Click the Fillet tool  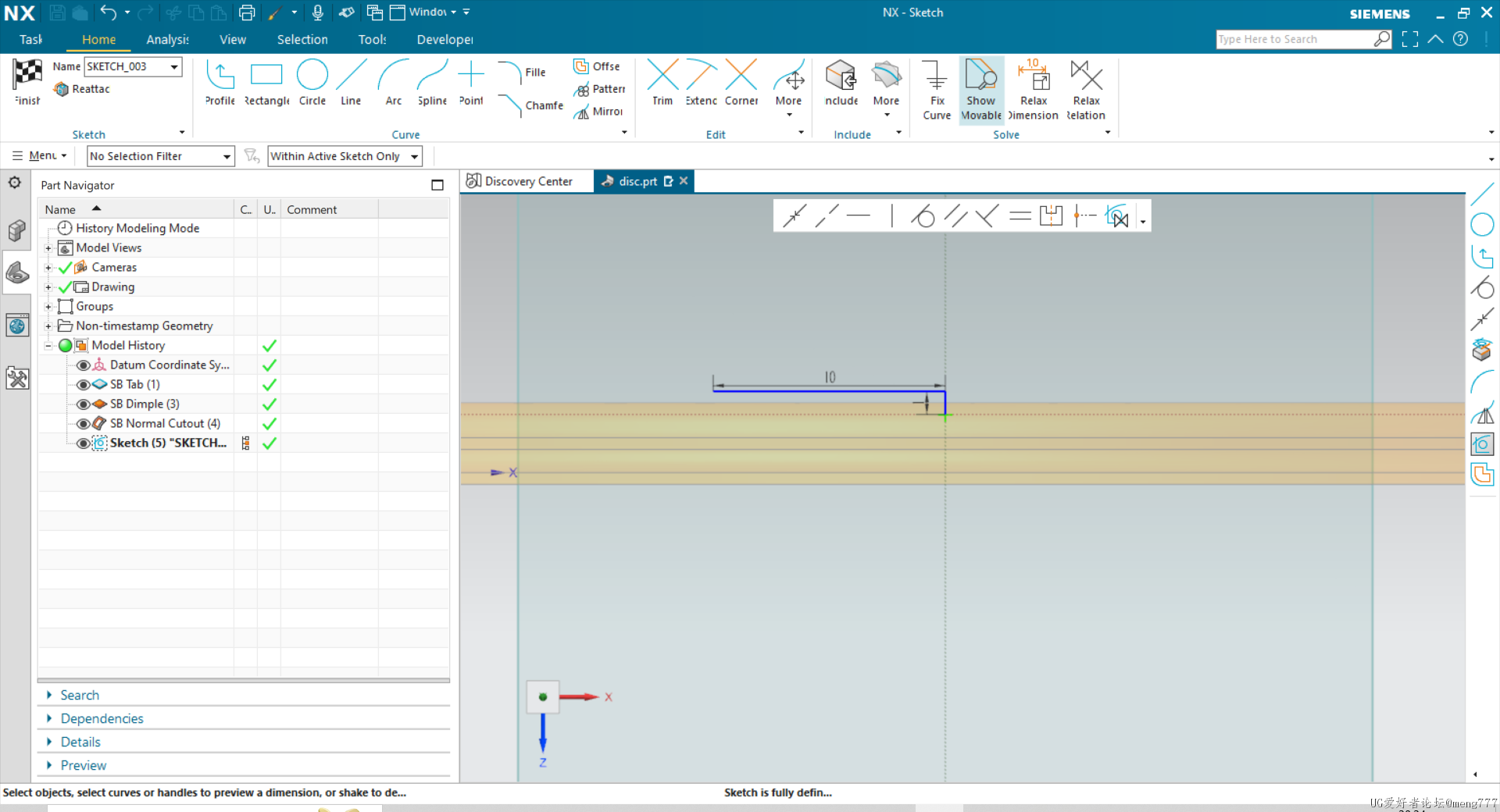522,72
